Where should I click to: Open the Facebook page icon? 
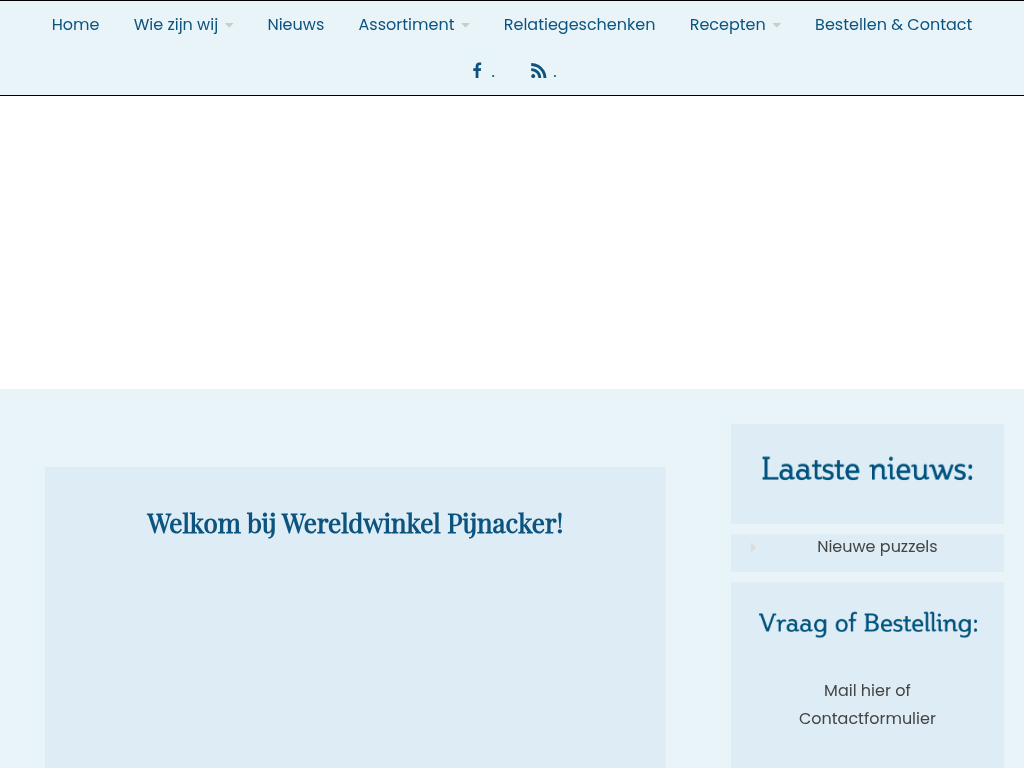[x=477, y=71]
